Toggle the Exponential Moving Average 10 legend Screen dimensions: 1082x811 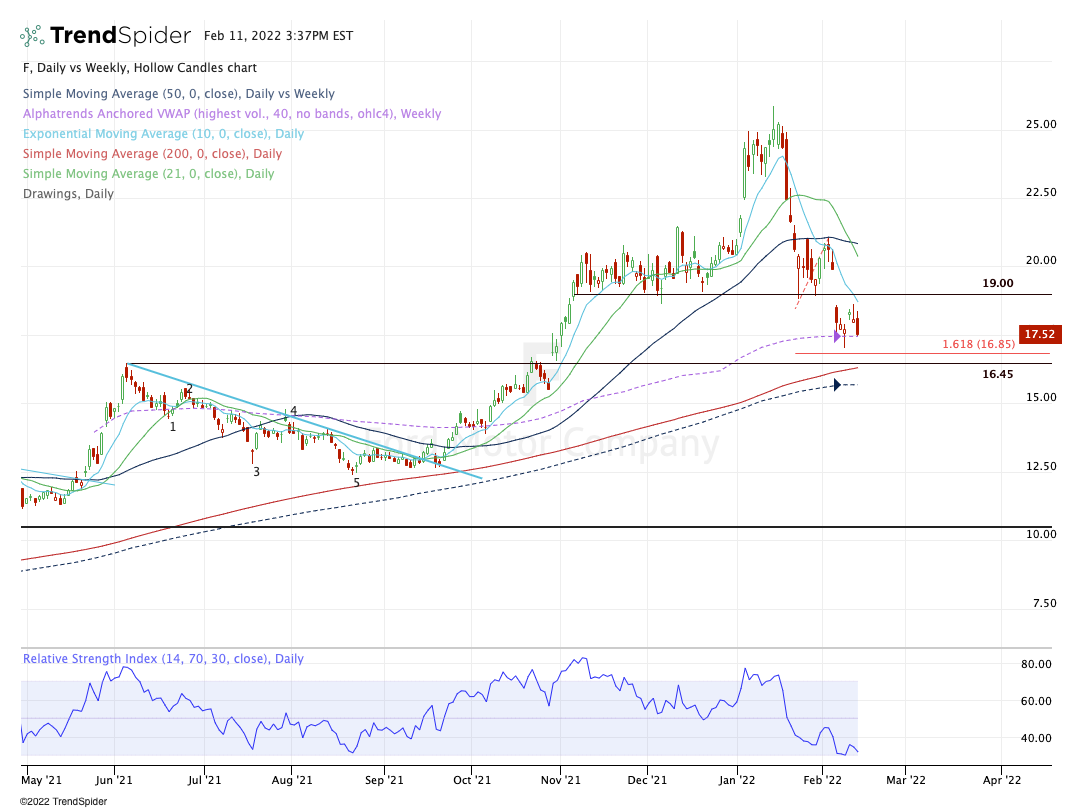pos(162,134)
